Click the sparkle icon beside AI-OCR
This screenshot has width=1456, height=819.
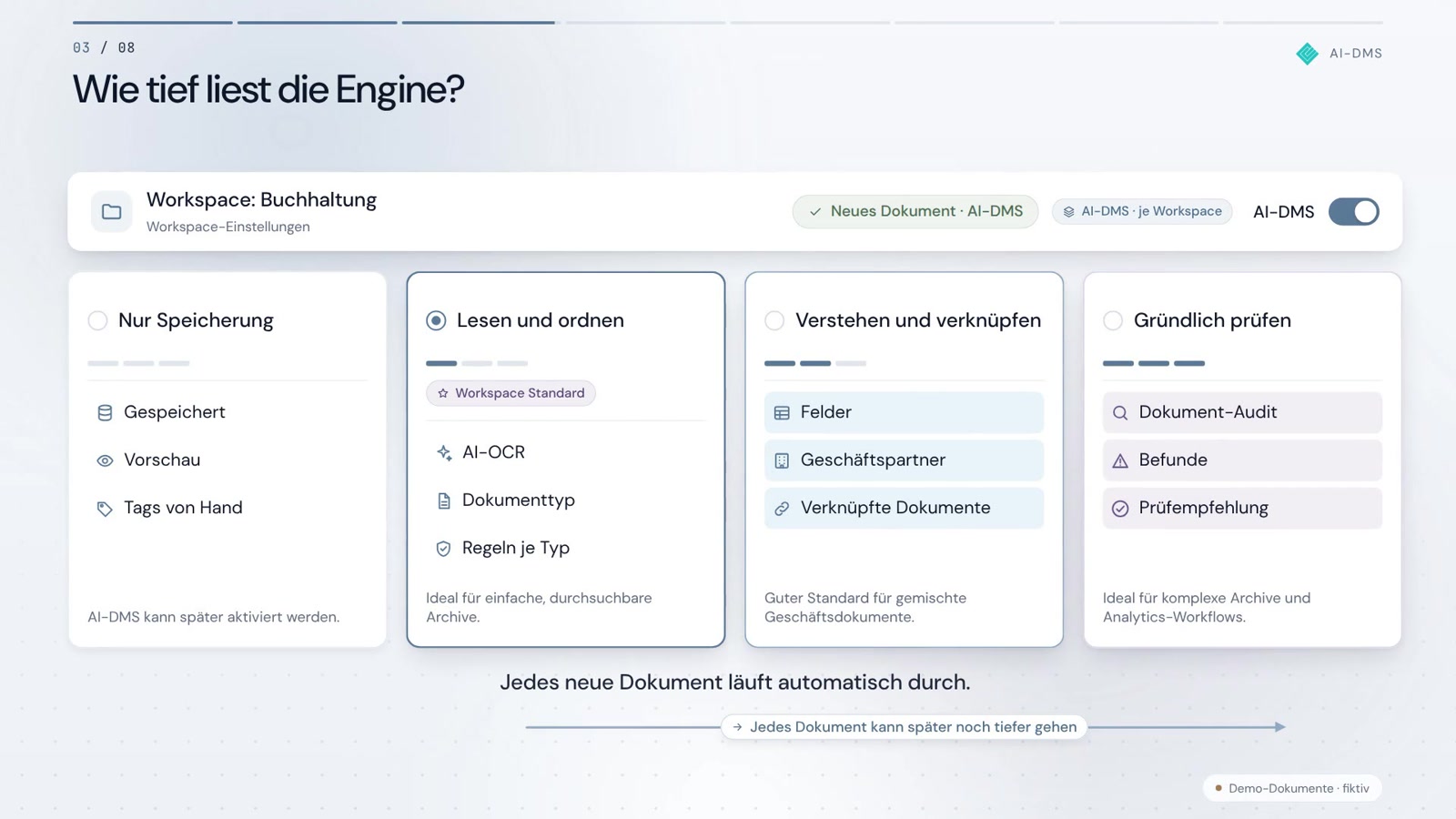pos(443,452)
